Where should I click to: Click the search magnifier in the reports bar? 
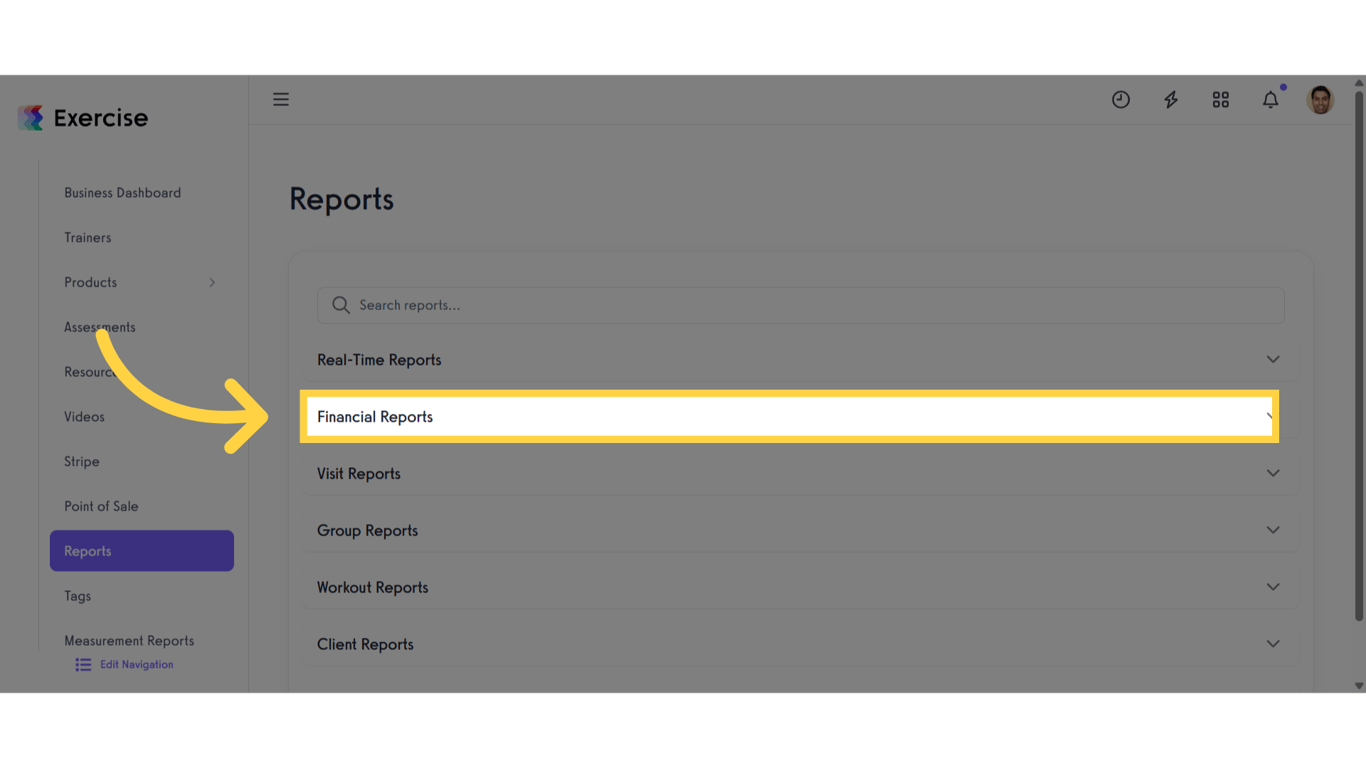coord(341,304)
